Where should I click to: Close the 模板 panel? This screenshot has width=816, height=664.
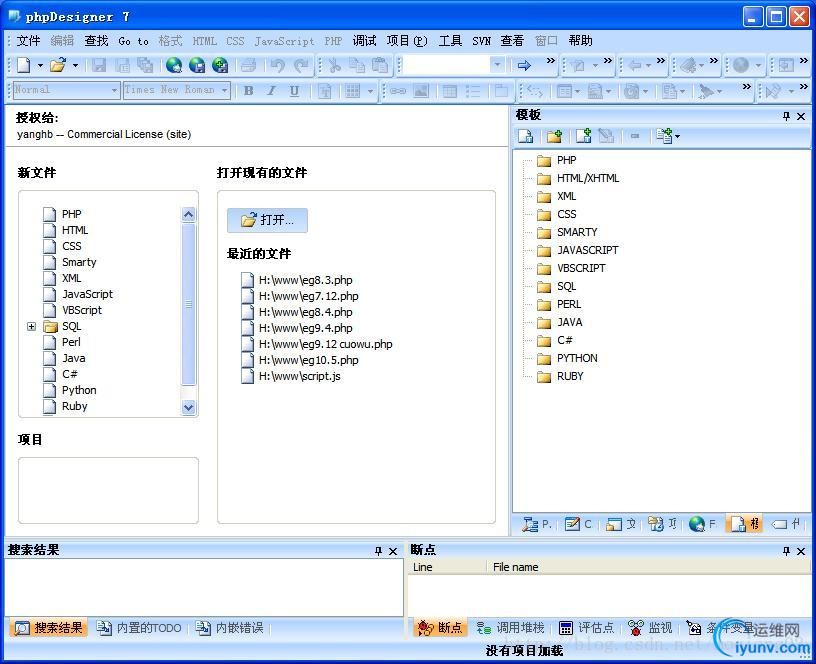pos(801,116)
